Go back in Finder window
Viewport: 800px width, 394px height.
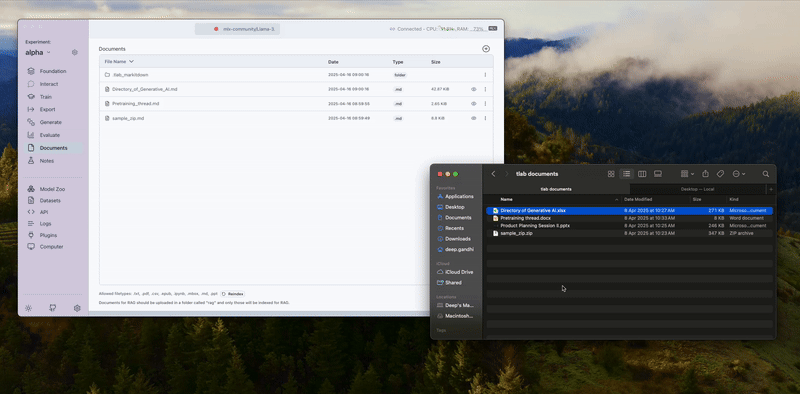[x=493, y=174]
